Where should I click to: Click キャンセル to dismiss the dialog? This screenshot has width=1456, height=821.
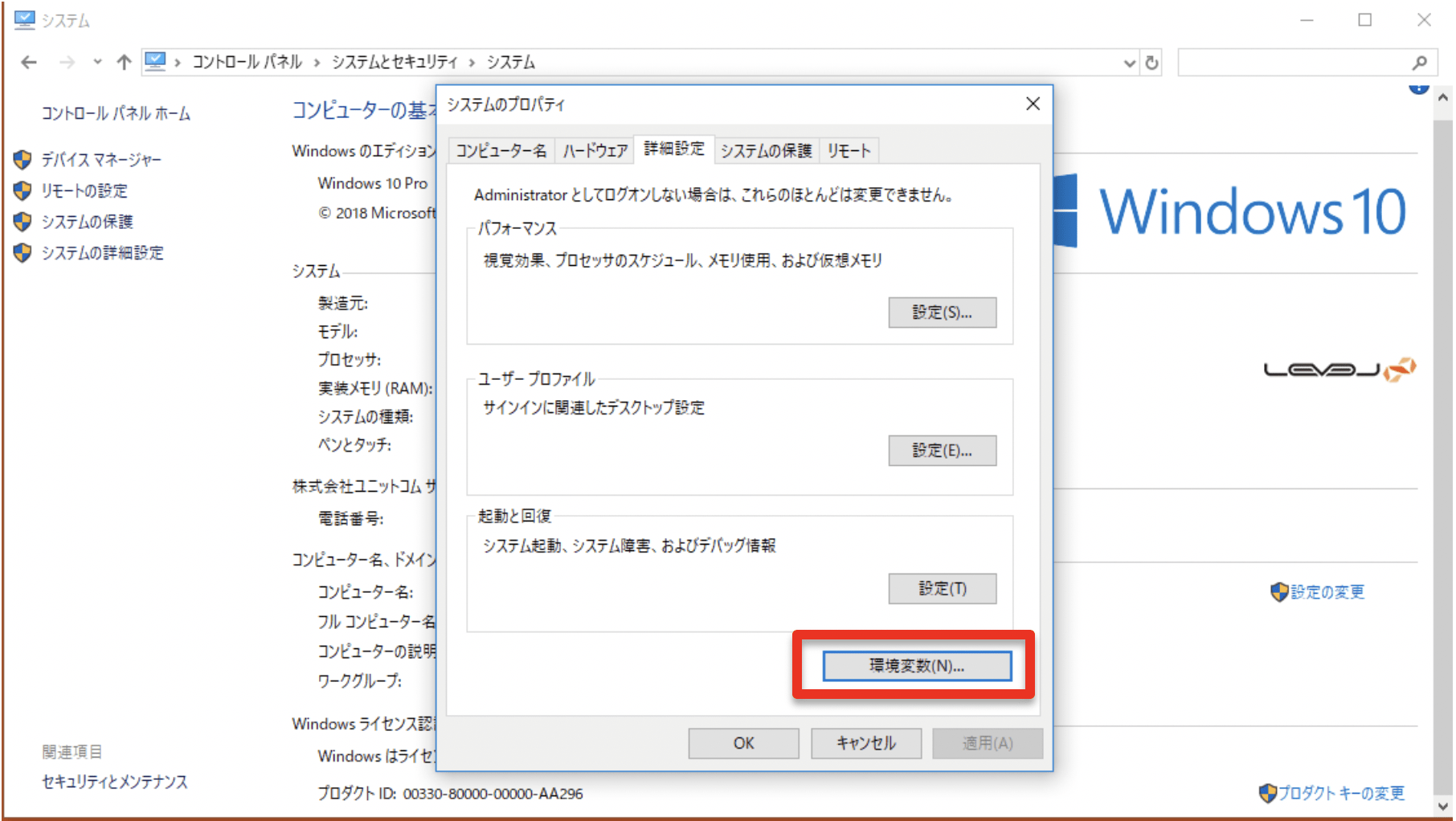coord(866,743)
